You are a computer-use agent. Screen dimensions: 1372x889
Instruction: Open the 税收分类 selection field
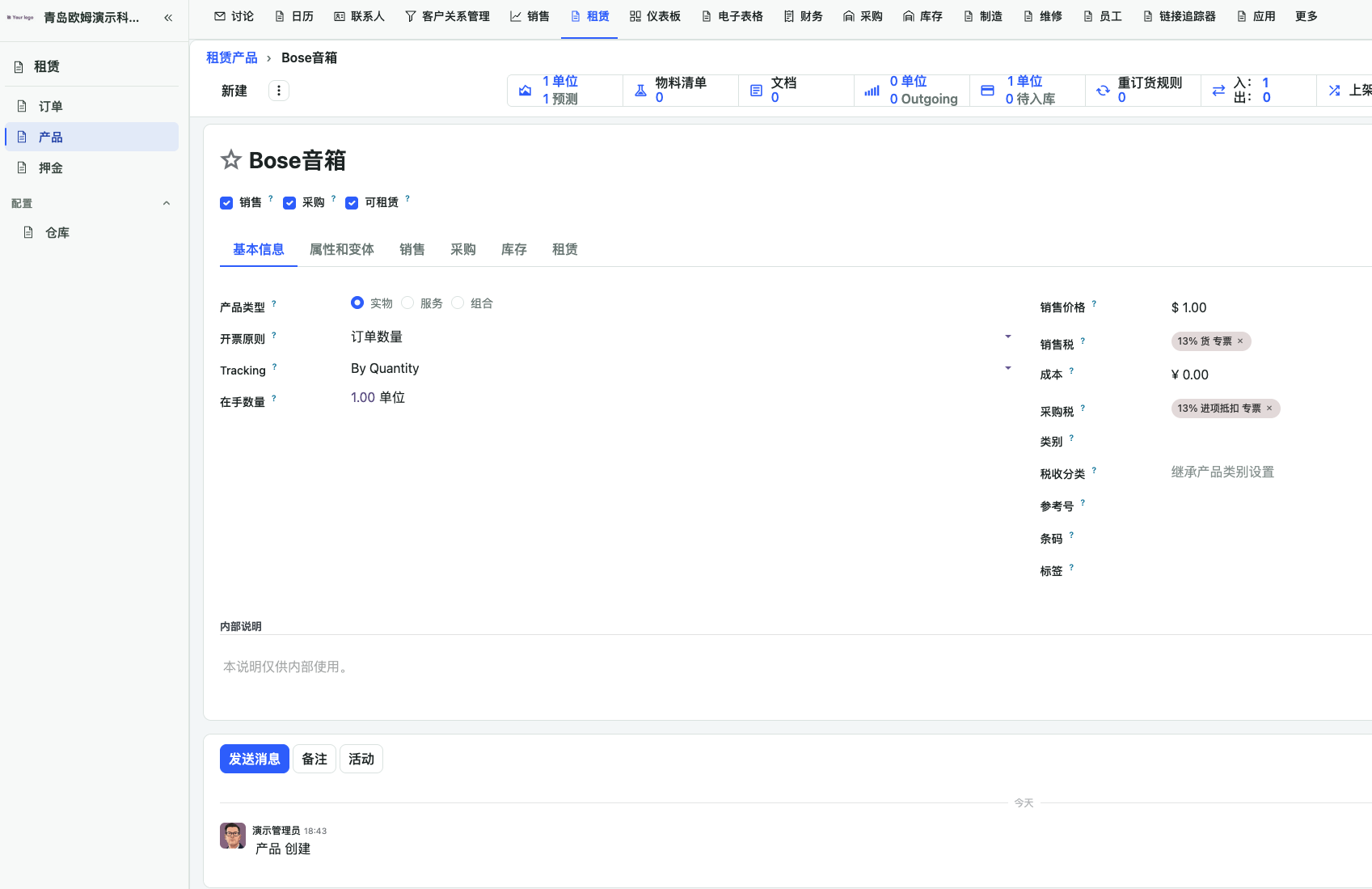coord(1271,472)
